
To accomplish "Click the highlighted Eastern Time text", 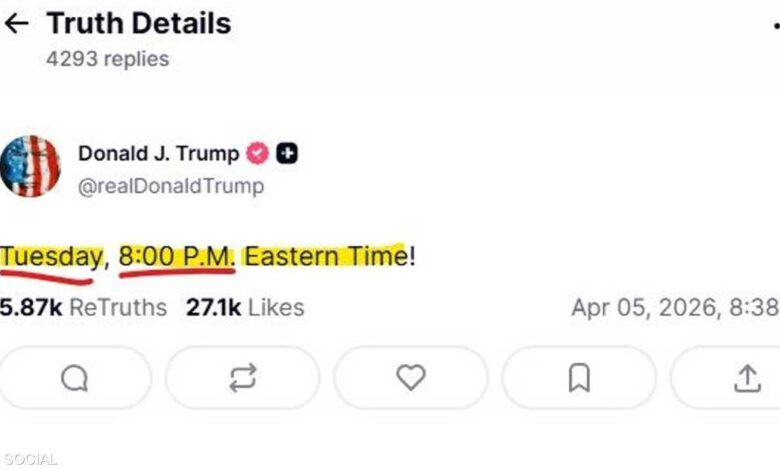I will 323,257.
